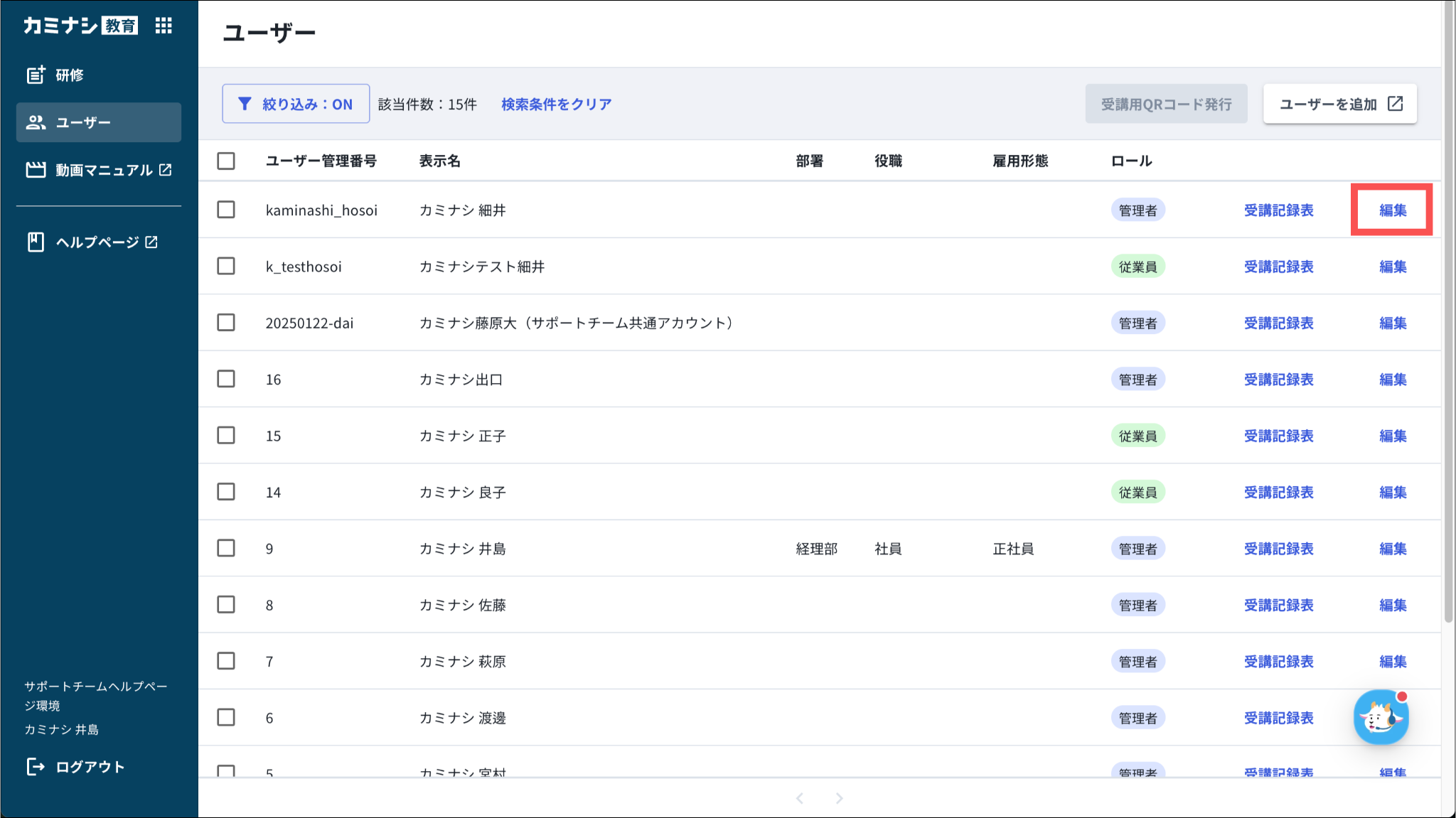Click the ユーザー people icon in sidebar

[x=36, y=122]
